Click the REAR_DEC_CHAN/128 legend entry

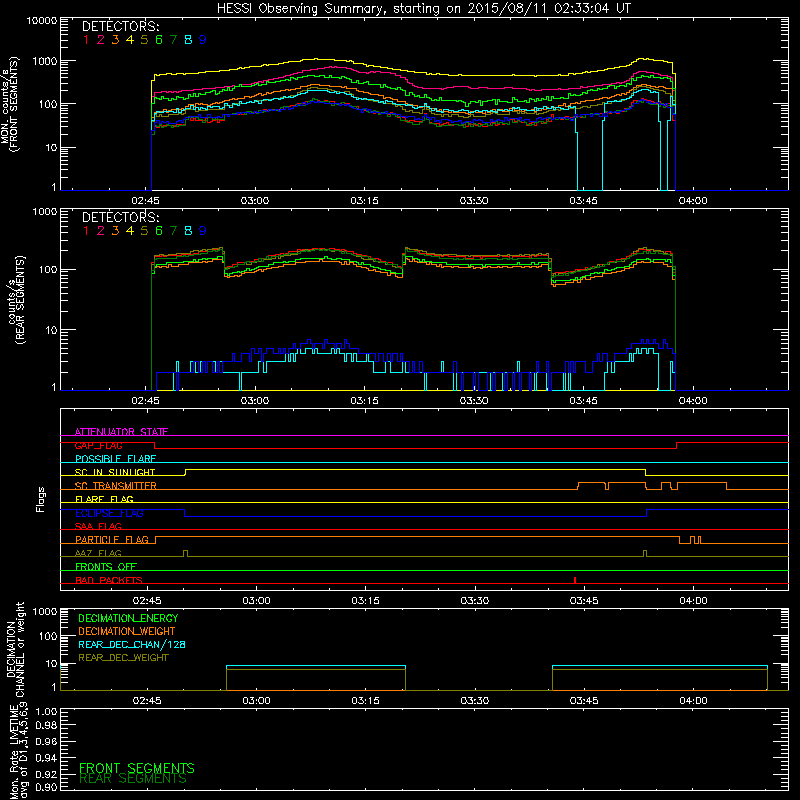pyautogui.click(x=132, y=644)
